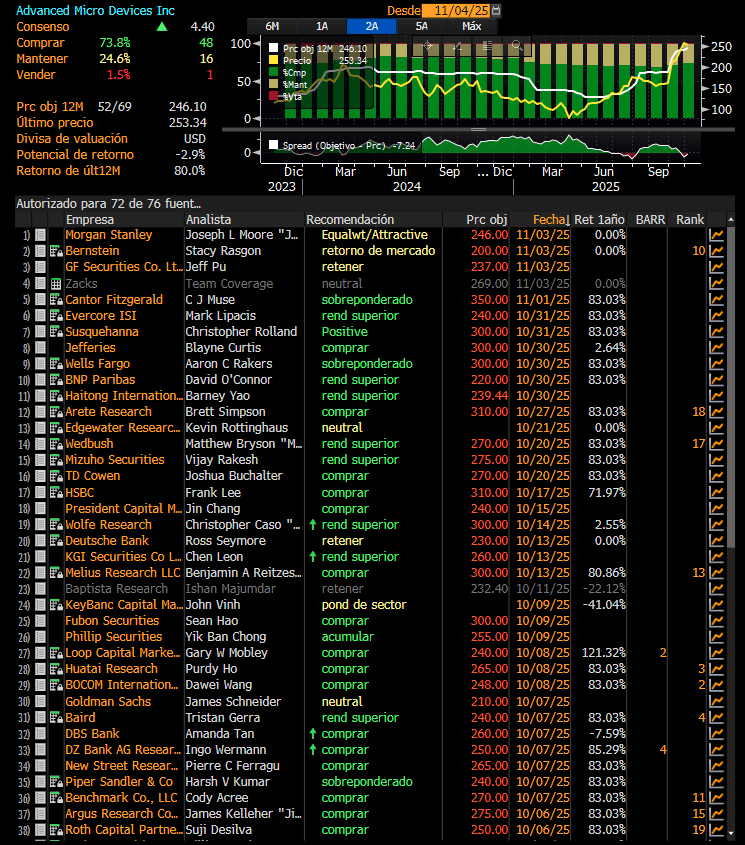Click the magnifier zoom icon on the chart
745x845 pixels.
tap(516, 46)
